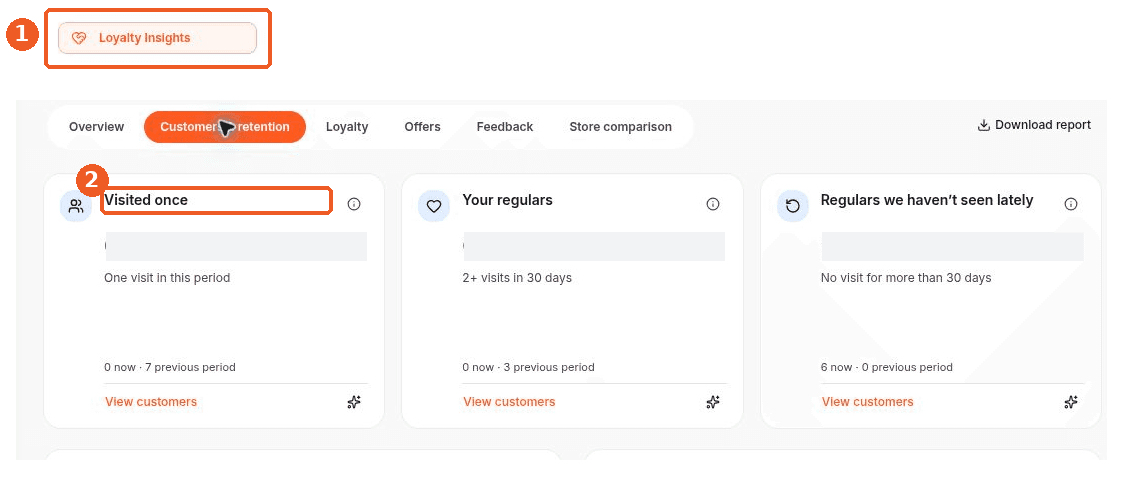Click 'Regulars we haven't seen lately' title
The height and width of the screenshot is (480, 1123).
(927, 200)
